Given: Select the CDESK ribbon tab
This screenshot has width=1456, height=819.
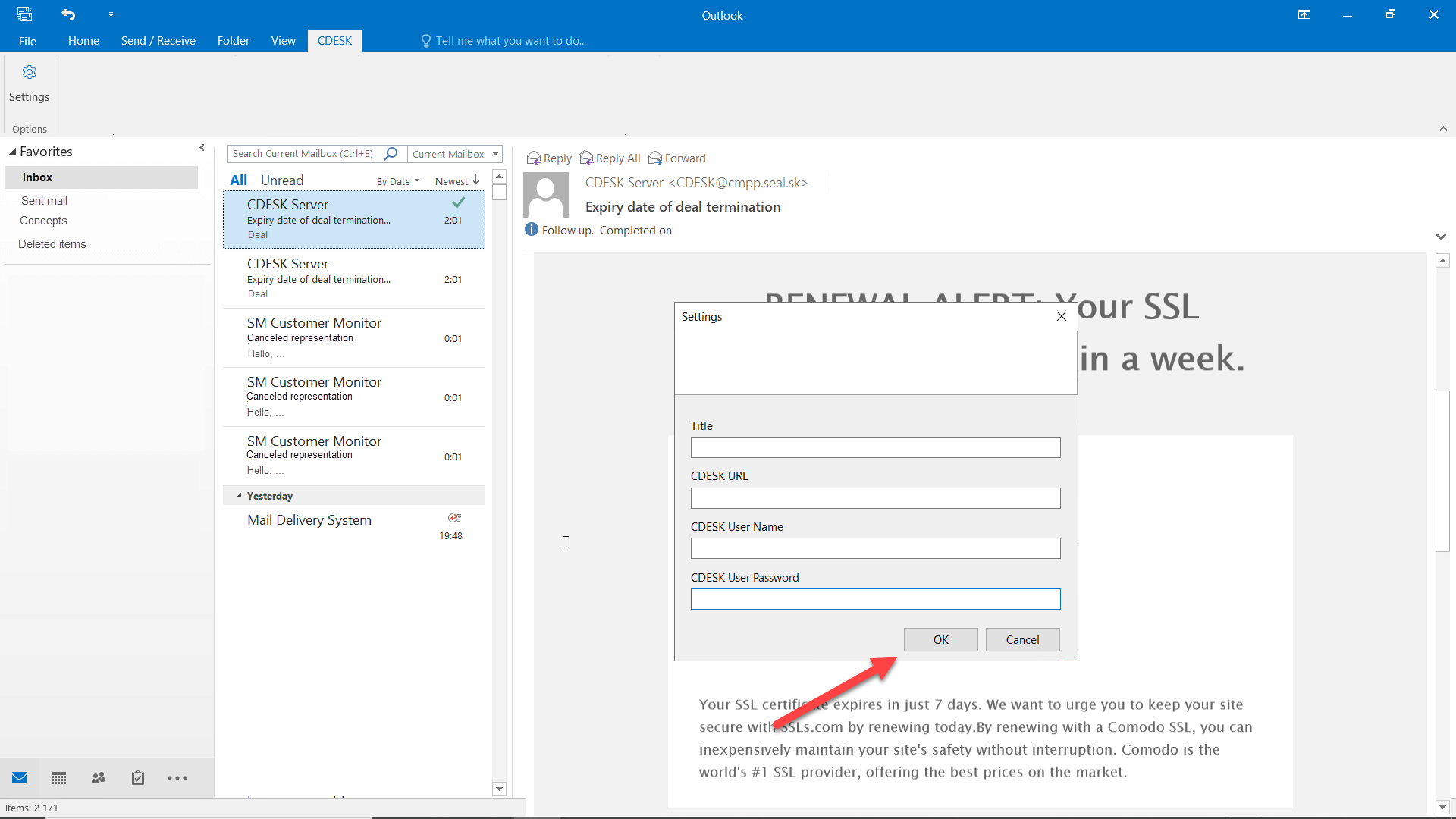Looking at the screenshot, I should [x=334, y=41].
